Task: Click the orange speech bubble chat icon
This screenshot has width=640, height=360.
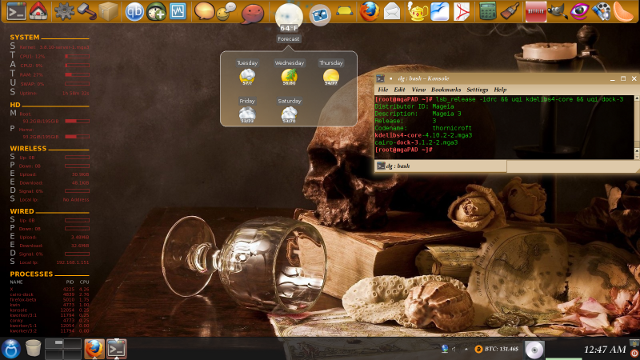Action: pyautogui.click(x=204, y=11)
